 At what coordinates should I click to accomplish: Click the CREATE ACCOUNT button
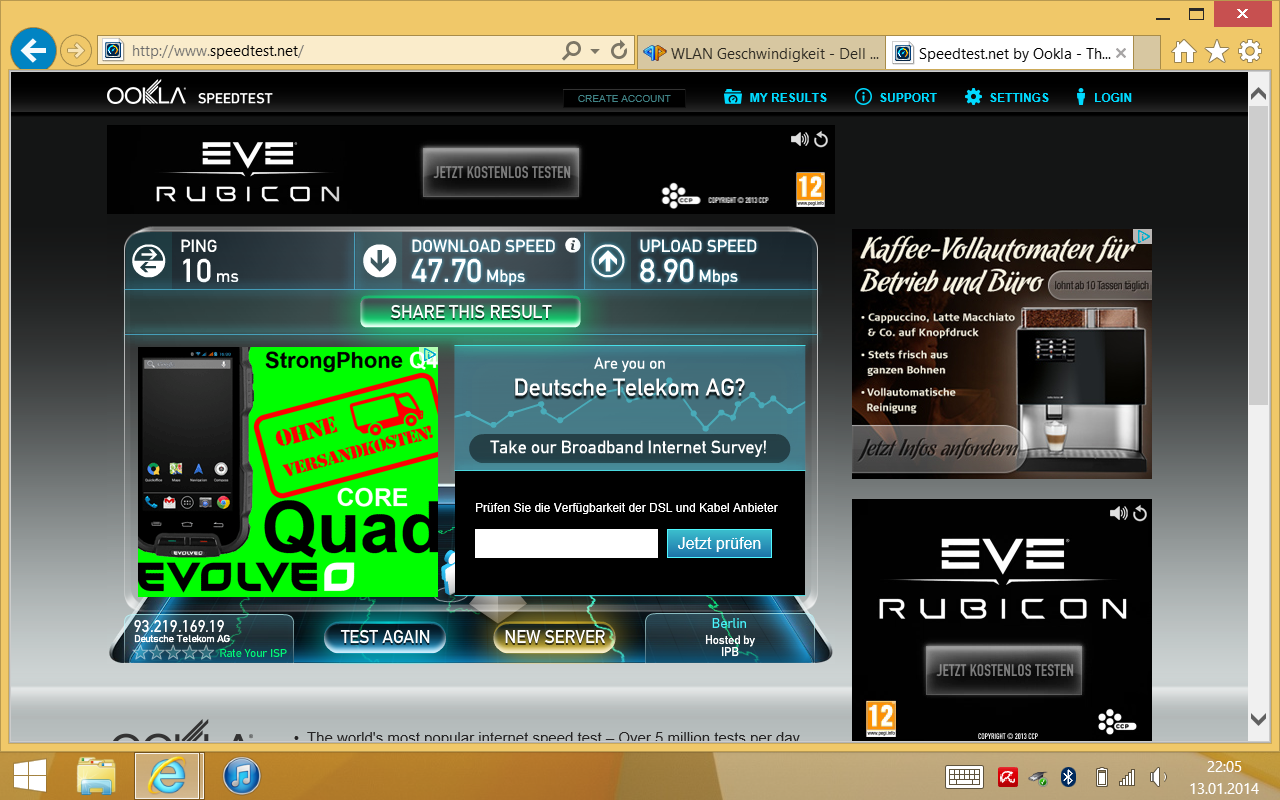point(624,98)
